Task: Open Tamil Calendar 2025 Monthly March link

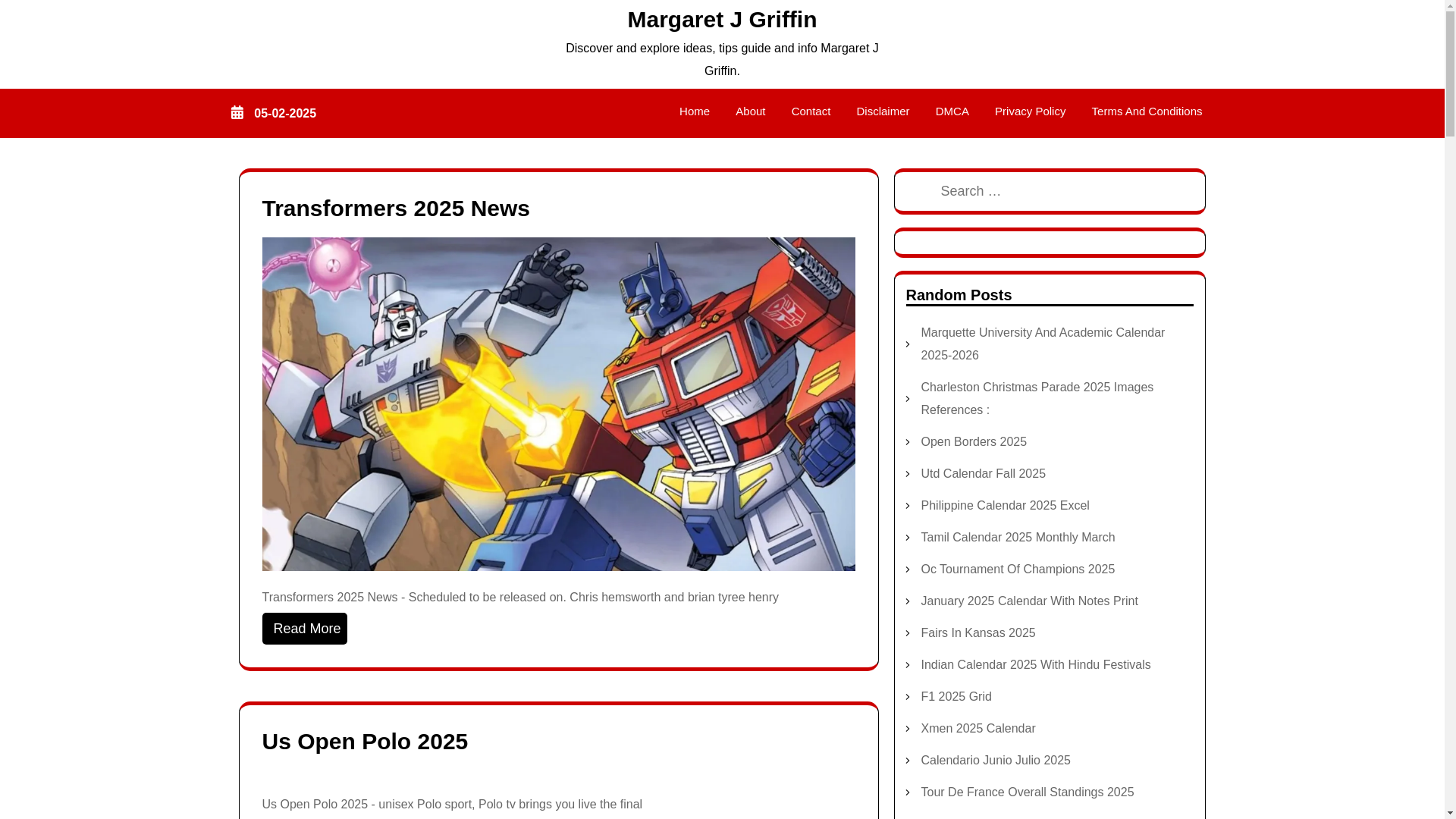Action: click(x=1018, y=538)
